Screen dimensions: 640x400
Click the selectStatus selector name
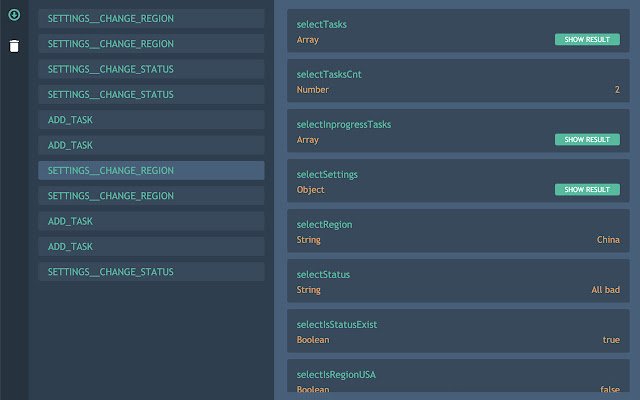tap(323, 274)
